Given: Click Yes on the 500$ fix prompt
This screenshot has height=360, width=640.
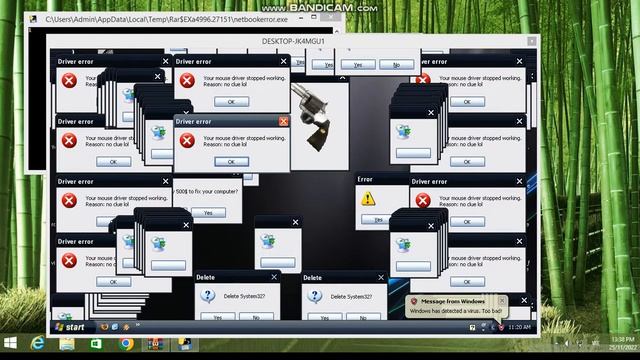Looking at the screenshot, I should point(208,213).
